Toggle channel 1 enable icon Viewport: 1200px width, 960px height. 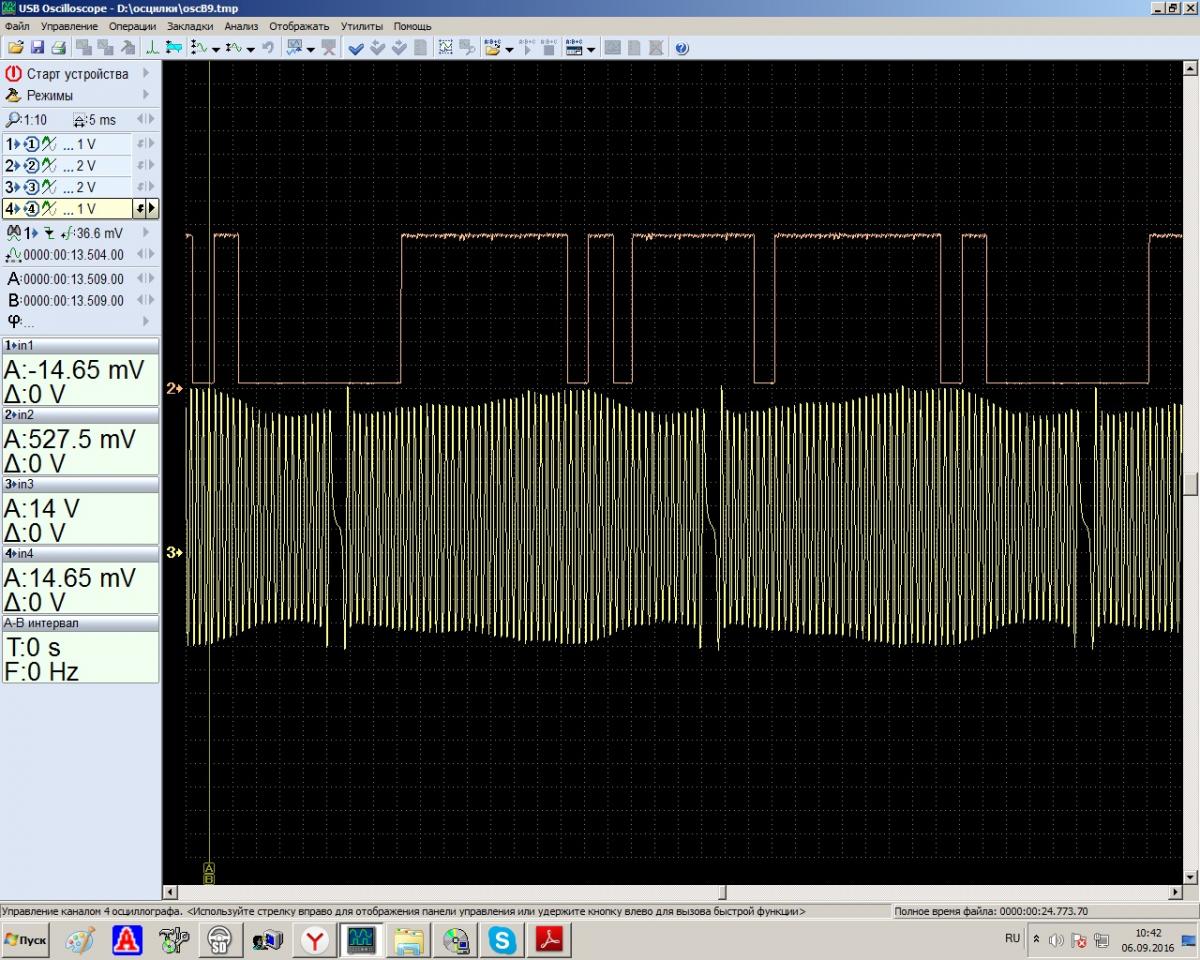point(31,144)
